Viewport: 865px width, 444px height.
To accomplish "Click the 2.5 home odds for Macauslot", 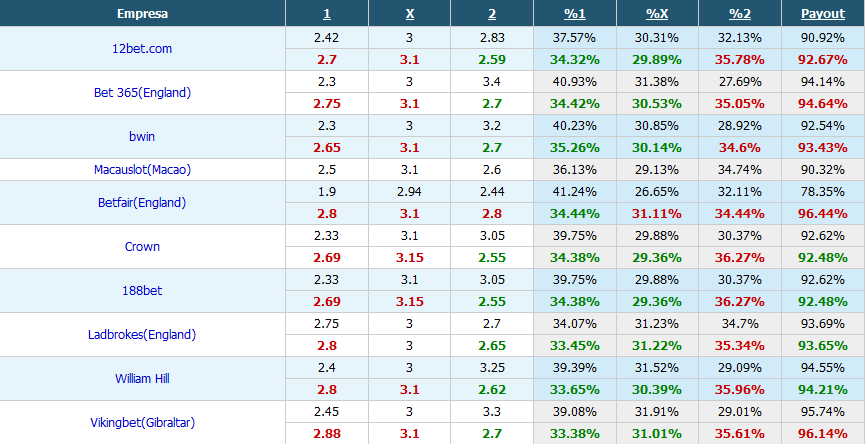I will point(327,170).
